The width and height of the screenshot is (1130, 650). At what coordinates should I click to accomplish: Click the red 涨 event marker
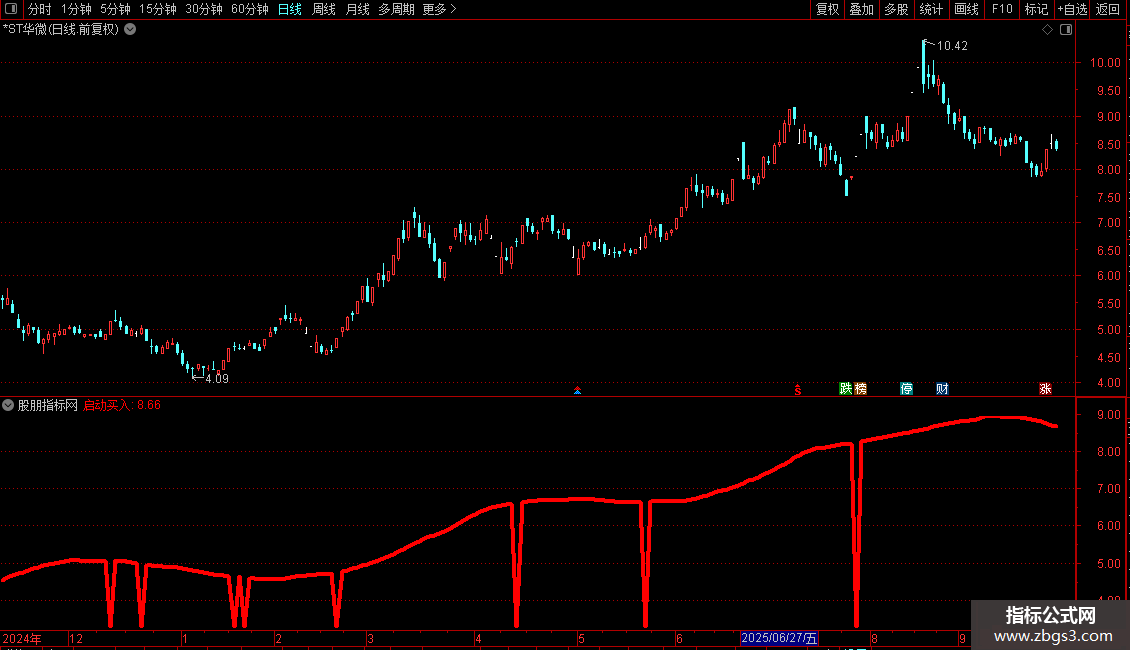[1046, 389]
